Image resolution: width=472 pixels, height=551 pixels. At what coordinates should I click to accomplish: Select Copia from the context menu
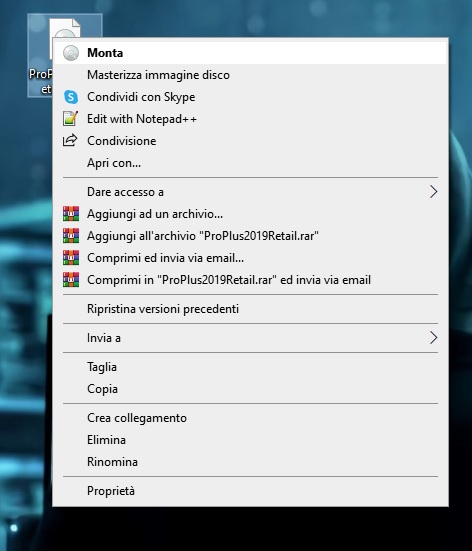point(251,389)
